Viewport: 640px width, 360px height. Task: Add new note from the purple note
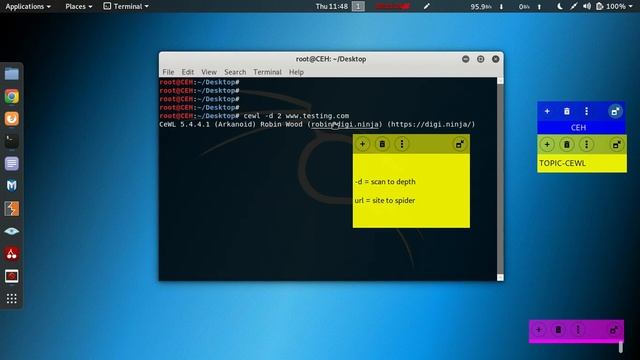539,330
